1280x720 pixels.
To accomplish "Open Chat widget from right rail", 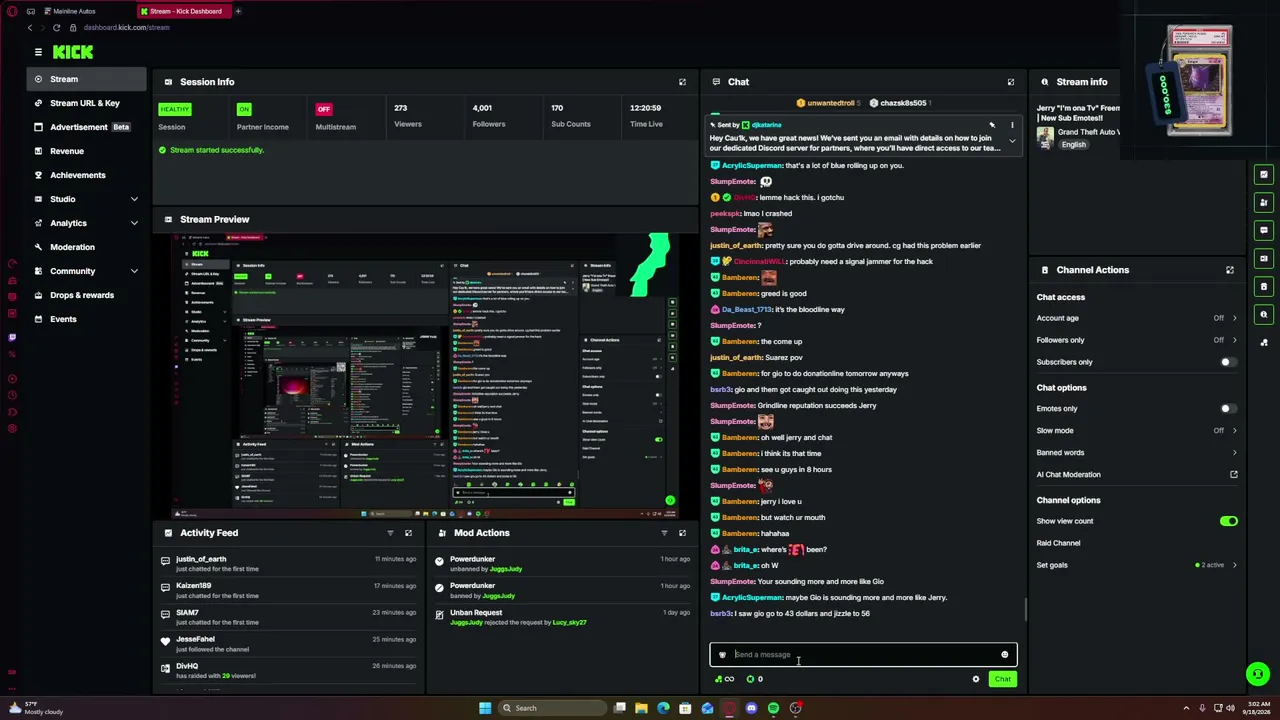I will click(1264, 230).
